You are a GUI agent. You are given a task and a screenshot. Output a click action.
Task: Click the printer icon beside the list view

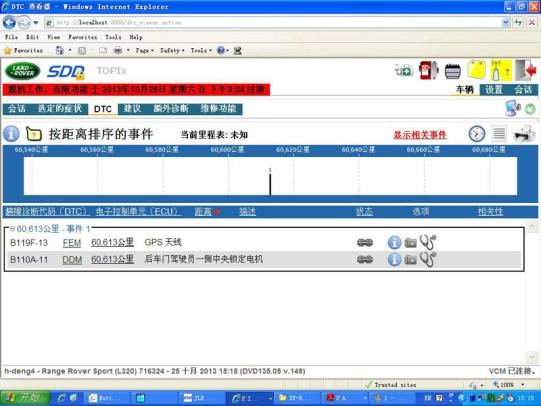(524, 134)
